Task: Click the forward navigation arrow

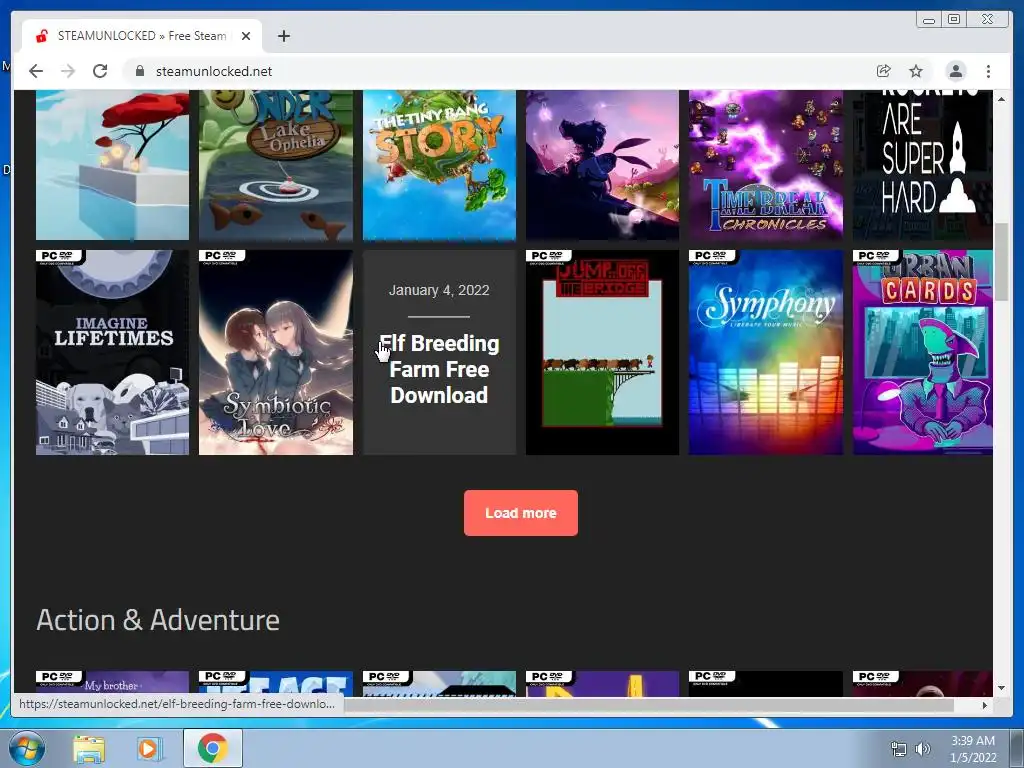Action: click(68, 71)
